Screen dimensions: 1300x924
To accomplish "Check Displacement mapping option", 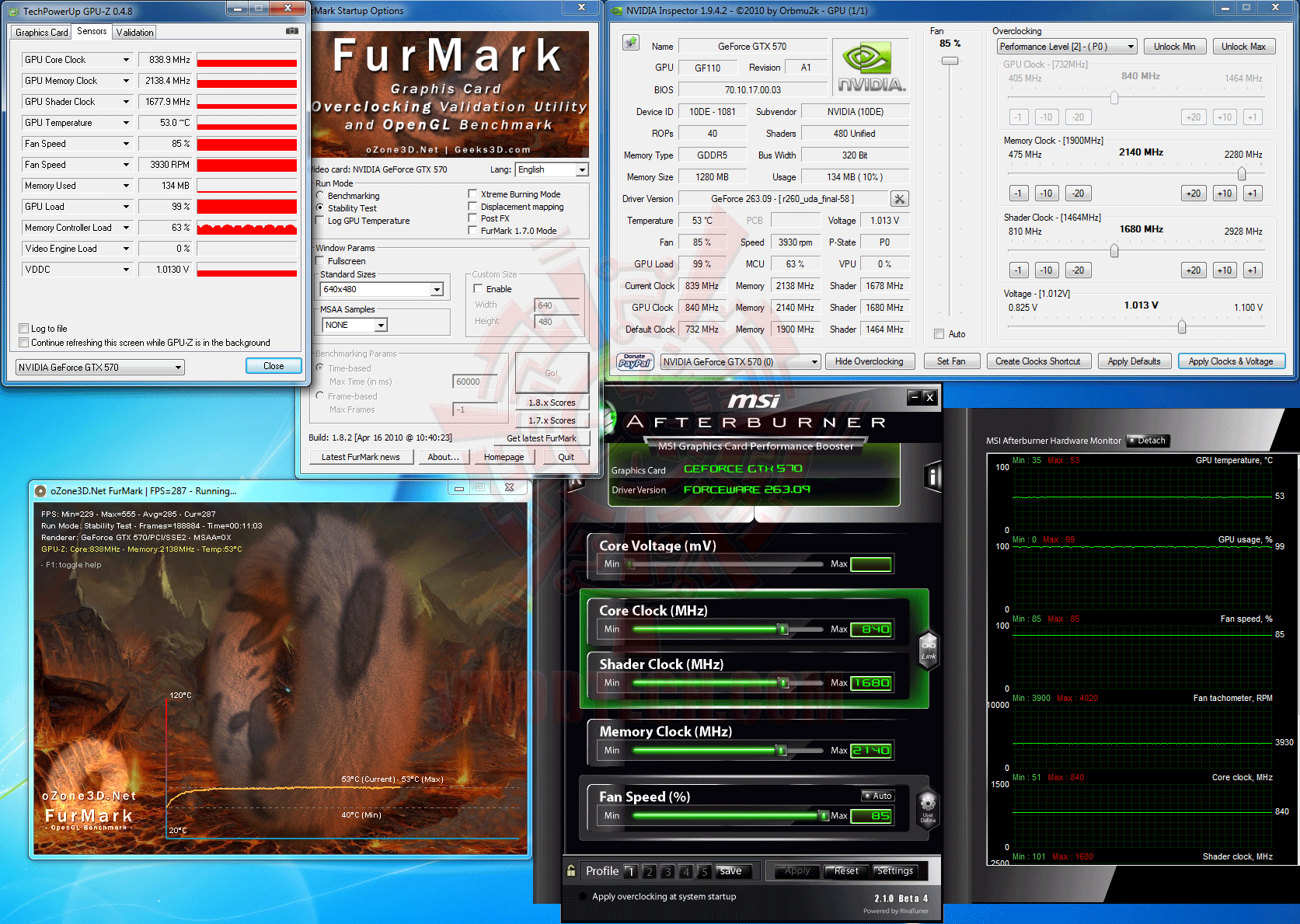I will 472,207.
